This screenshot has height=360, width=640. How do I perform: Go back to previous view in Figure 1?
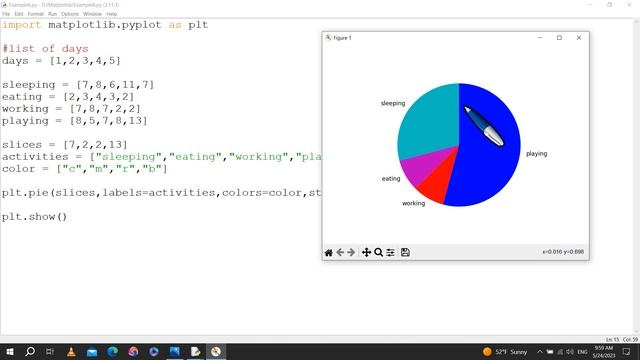(340, 253)
